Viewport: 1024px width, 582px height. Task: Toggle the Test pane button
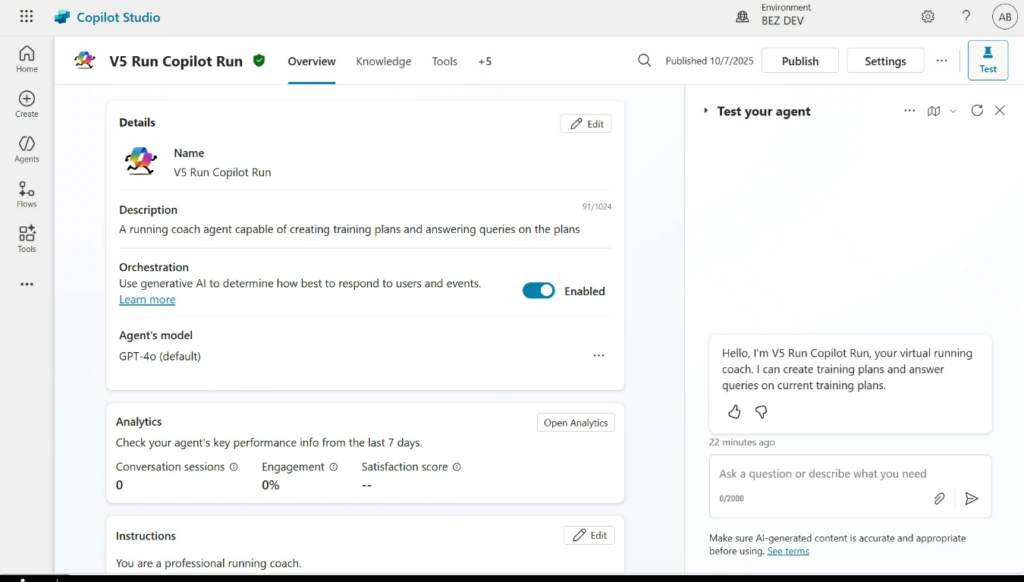[x=987, y=60]
